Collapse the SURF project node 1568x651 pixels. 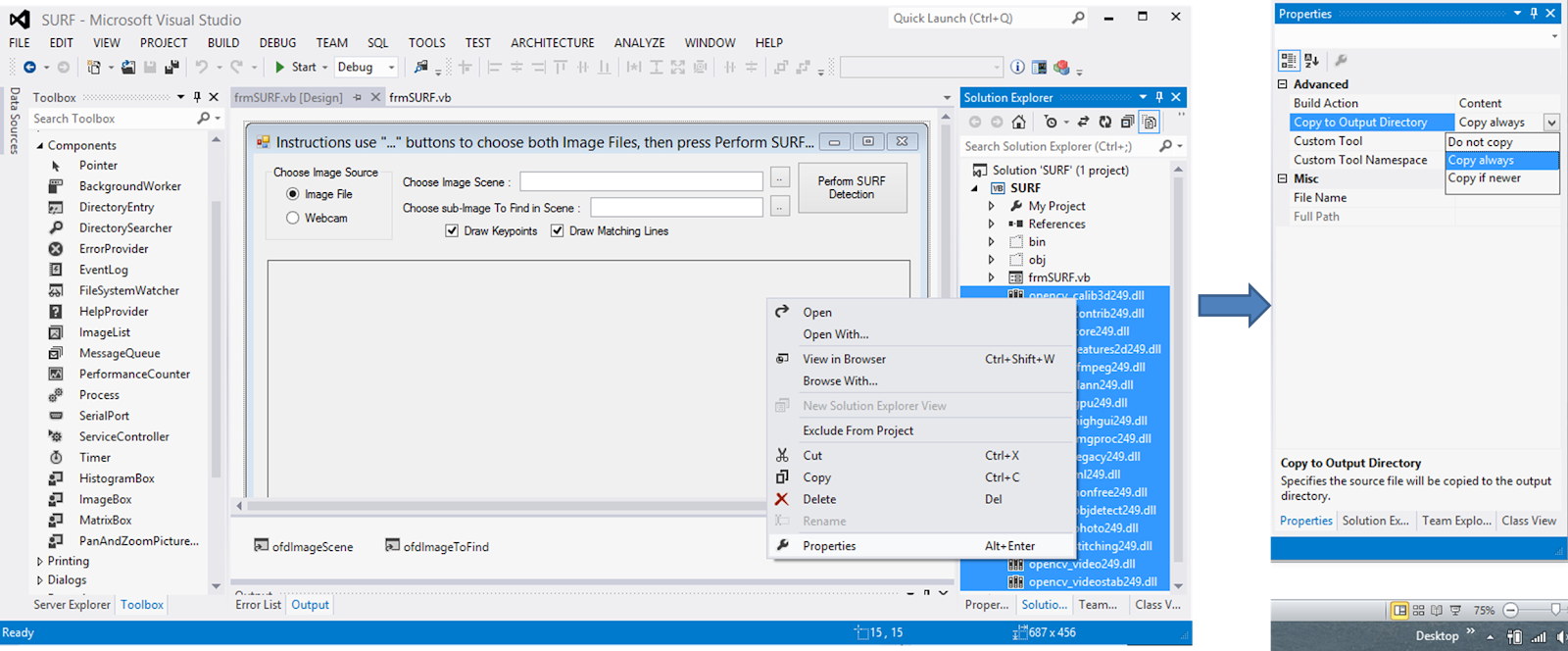(x=974, y=188)
